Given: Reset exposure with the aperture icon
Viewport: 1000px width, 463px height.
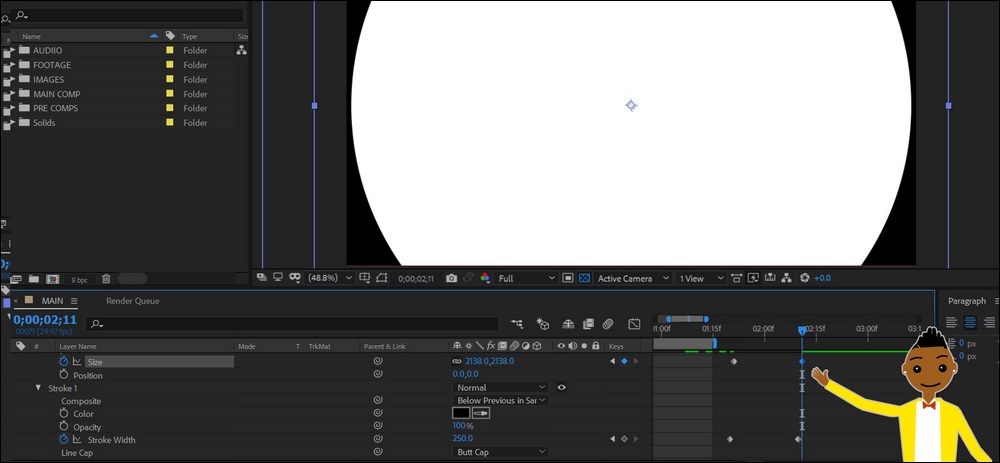Looking at the screenshot, I should 804,278.
